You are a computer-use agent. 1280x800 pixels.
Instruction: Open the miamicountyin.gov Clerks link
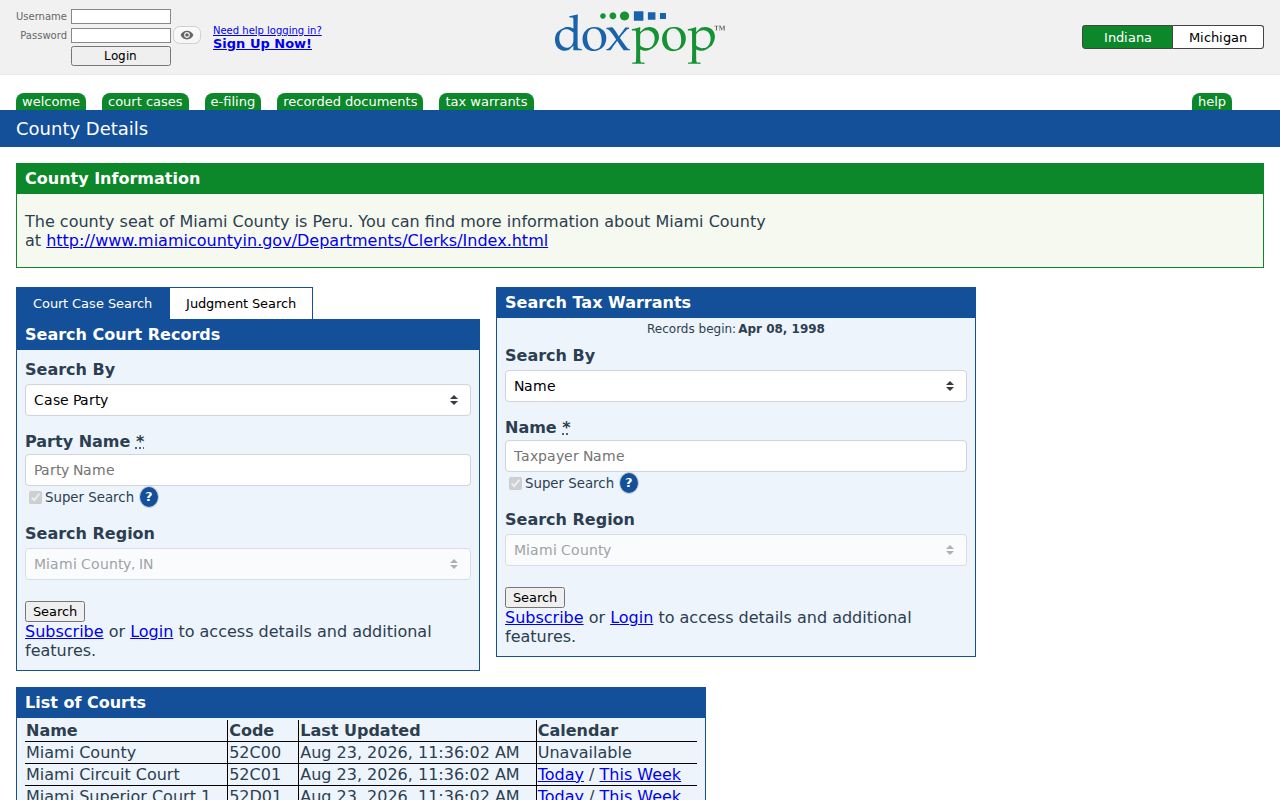click(297, 241)
